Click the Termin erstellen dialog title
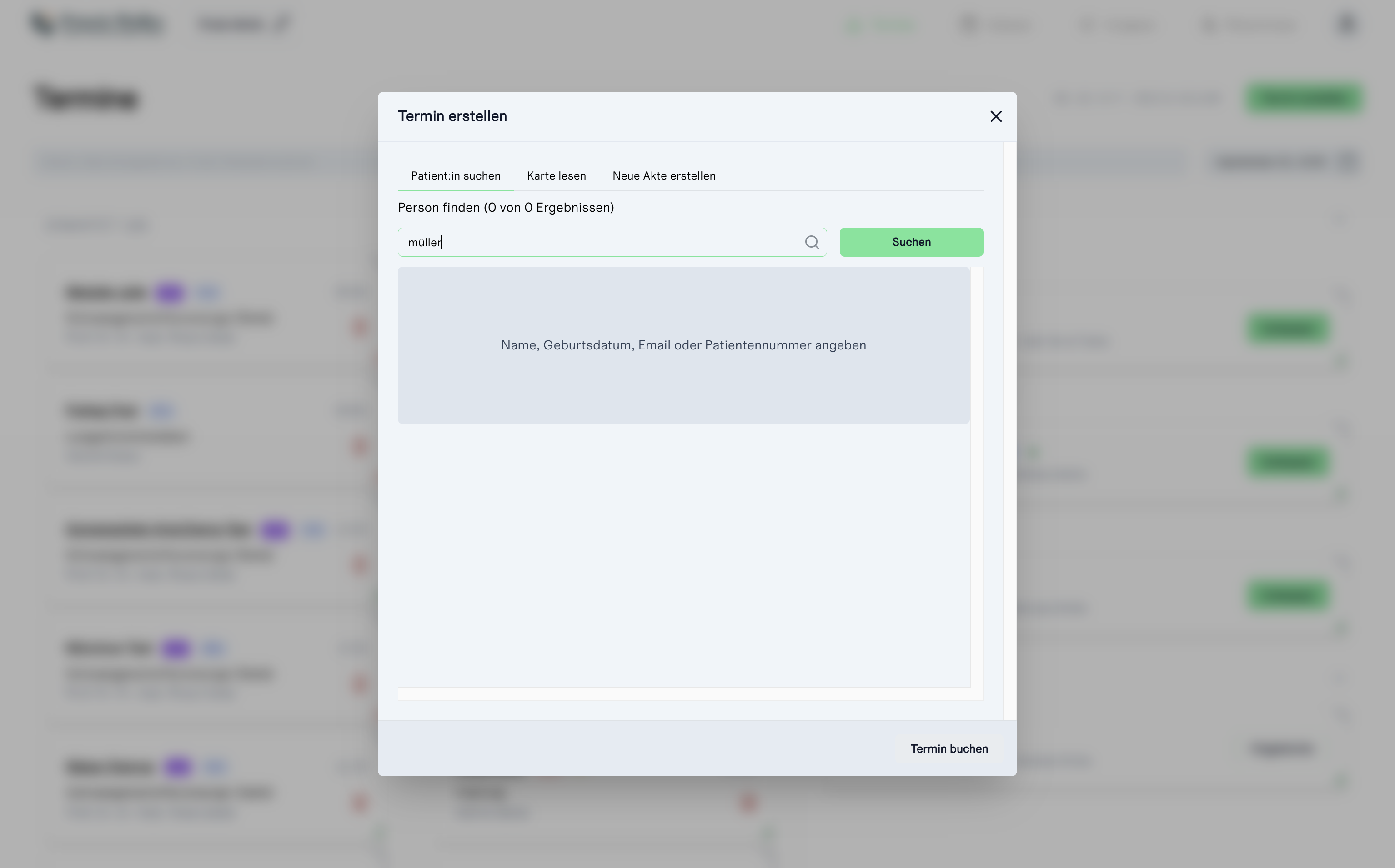 (x=452, y=116)
